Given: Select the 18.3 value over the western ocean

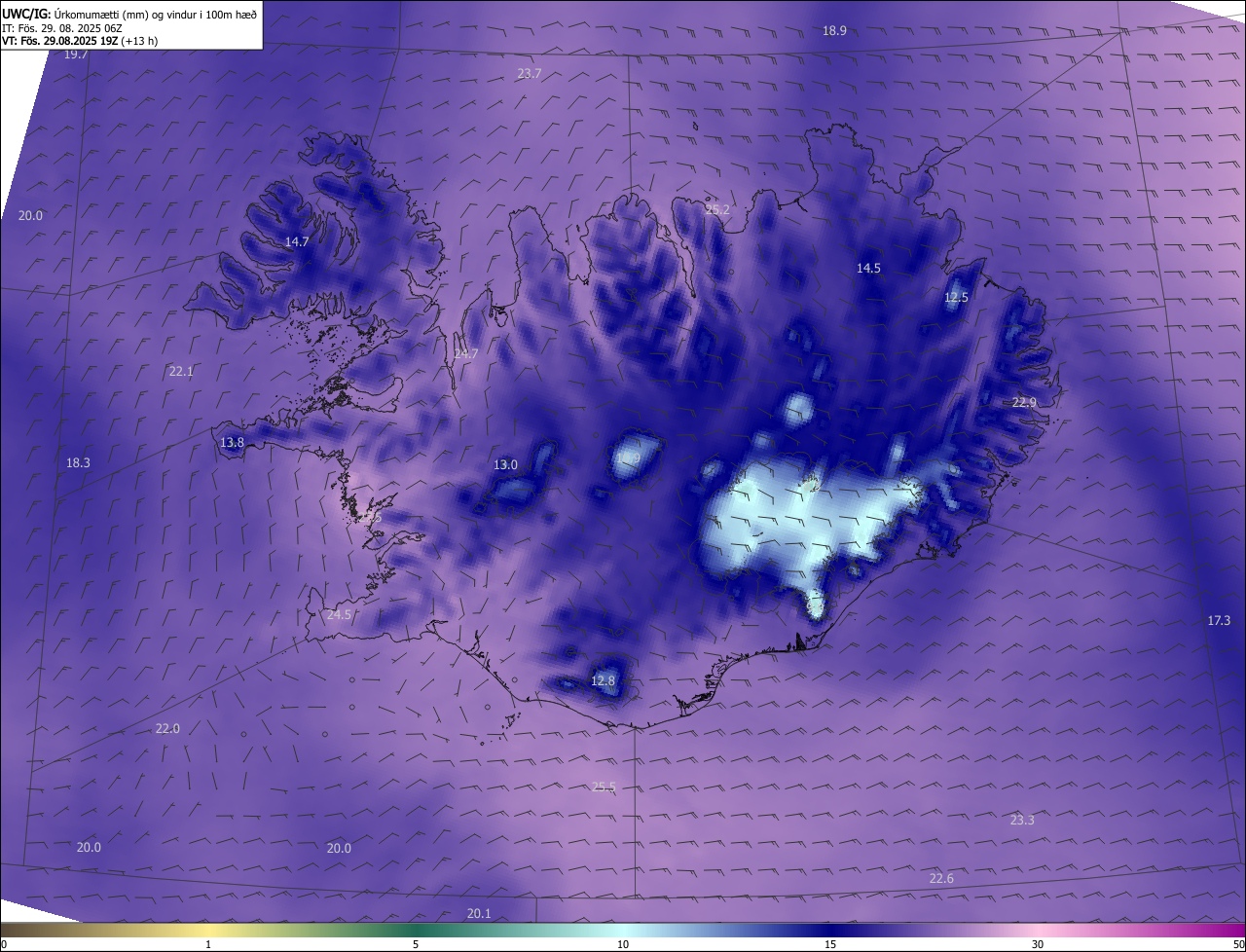Looking at the screenshot, I should click(x=78, y=462).
